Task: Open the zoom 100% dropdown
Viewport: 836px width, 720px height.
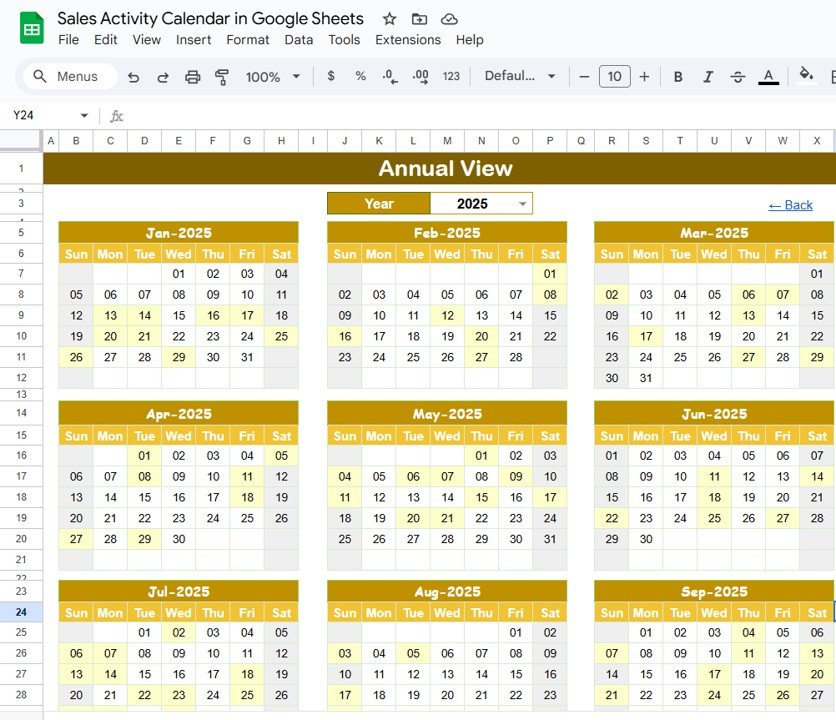Action: [x=272, y=77]
